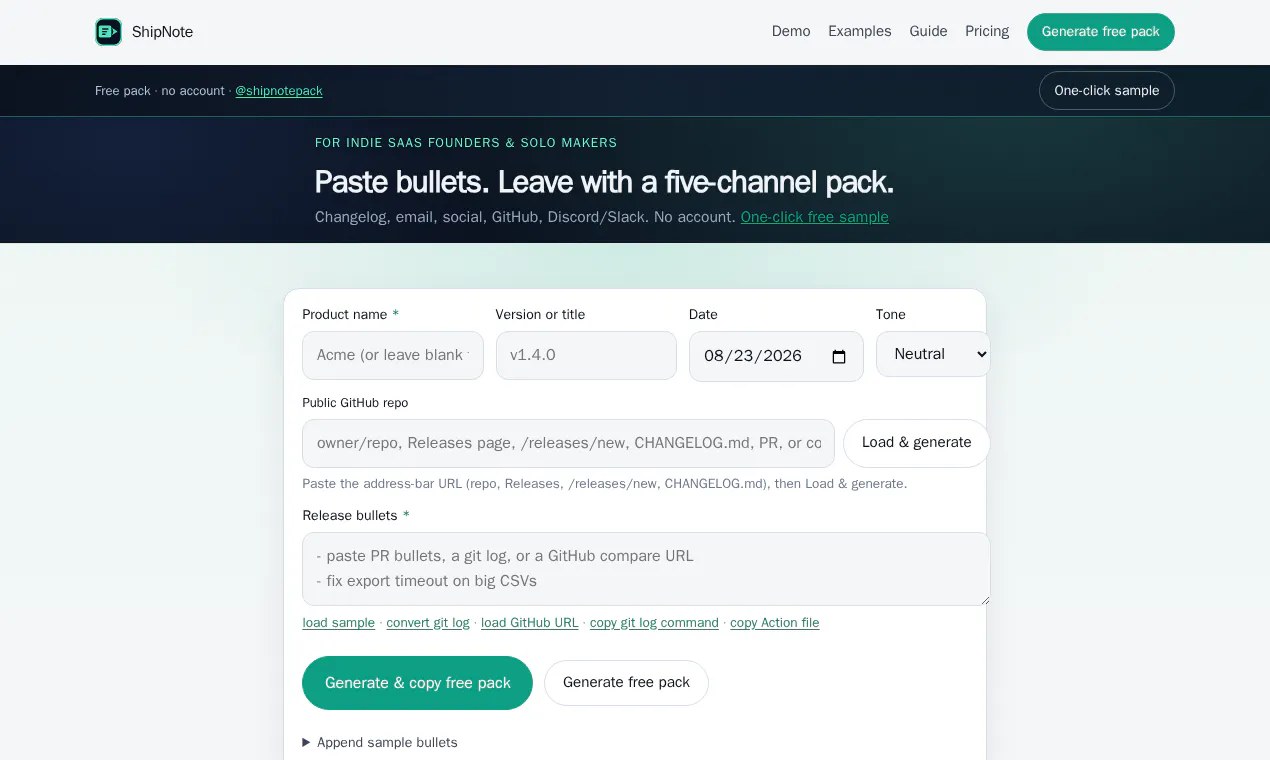1270x760 pixels.
Task: Open the Tone dropdown set to Neutral
Action: (933, 354)
